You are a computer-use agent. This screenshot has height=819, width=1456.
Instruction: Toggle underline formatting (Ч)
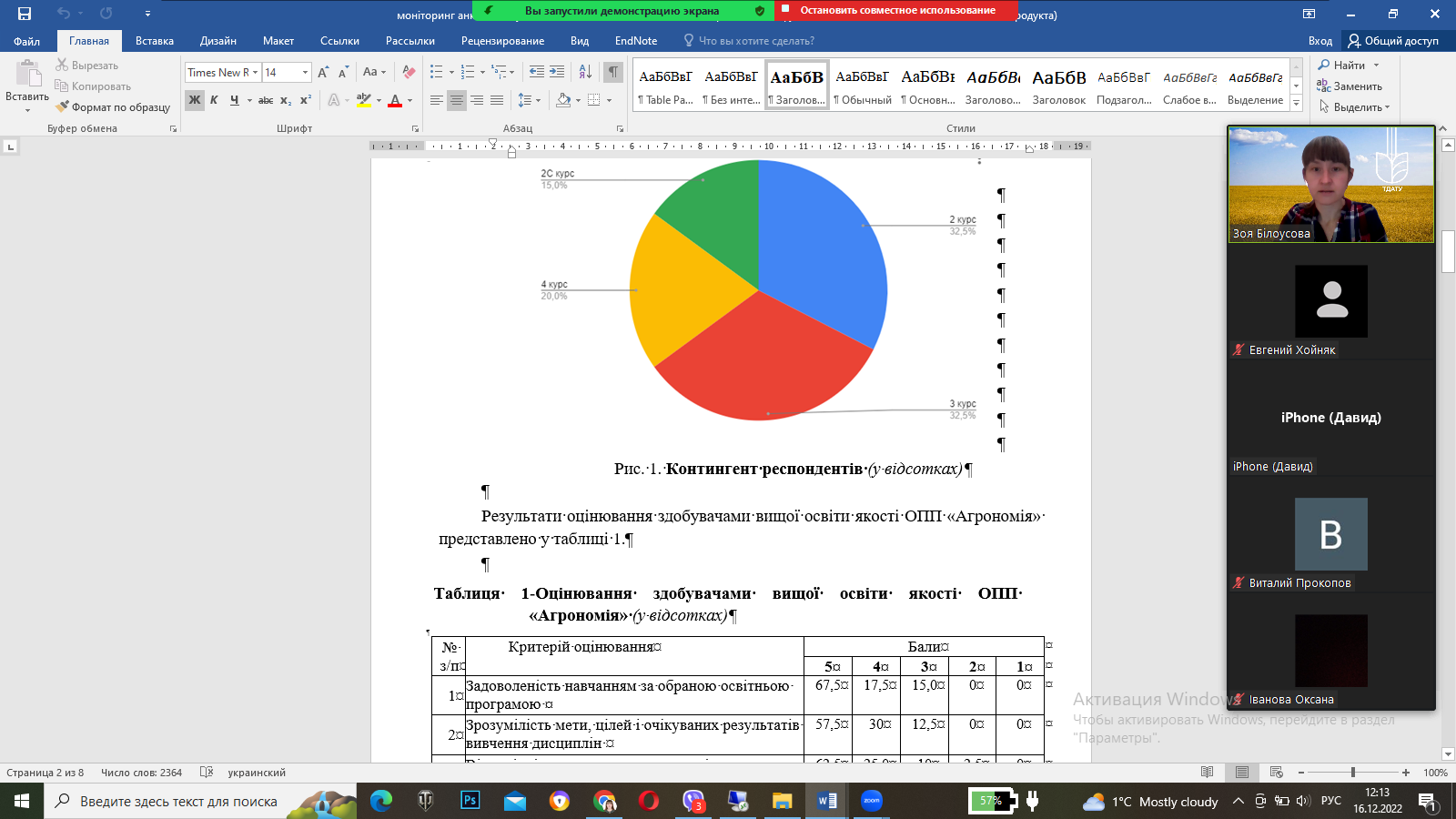(235, 100)
